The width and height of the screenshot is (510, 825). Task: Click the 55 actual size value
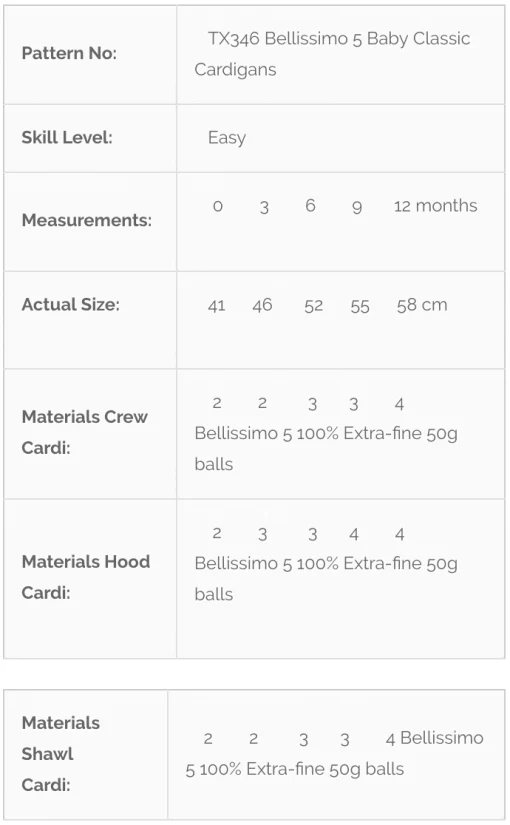360,307
